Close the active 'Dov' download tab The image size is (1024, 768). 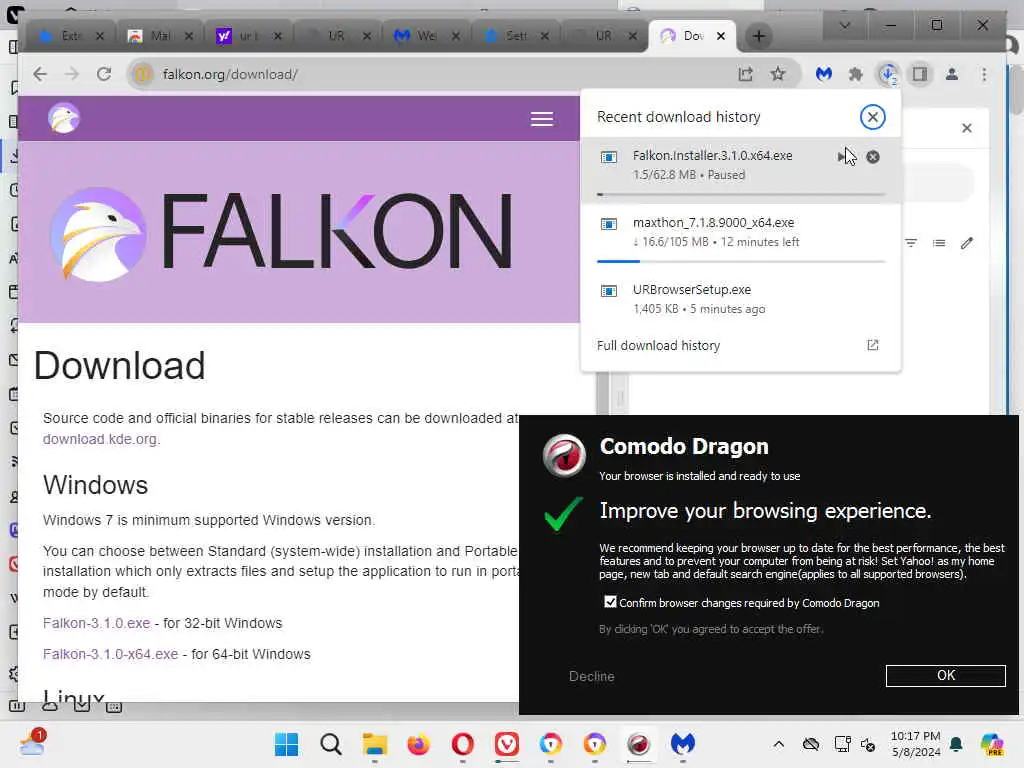720,36
